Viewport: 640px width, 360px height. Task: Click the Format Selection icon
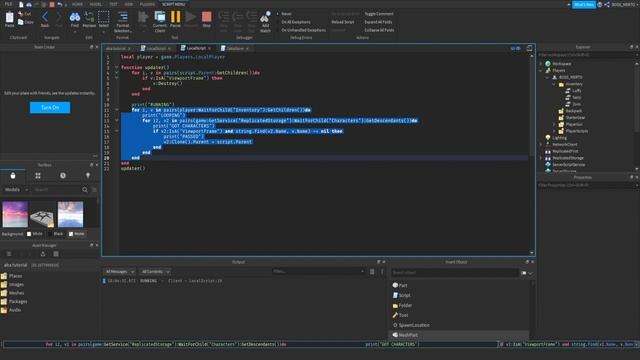pyautogui.click(x=123, y=17)
